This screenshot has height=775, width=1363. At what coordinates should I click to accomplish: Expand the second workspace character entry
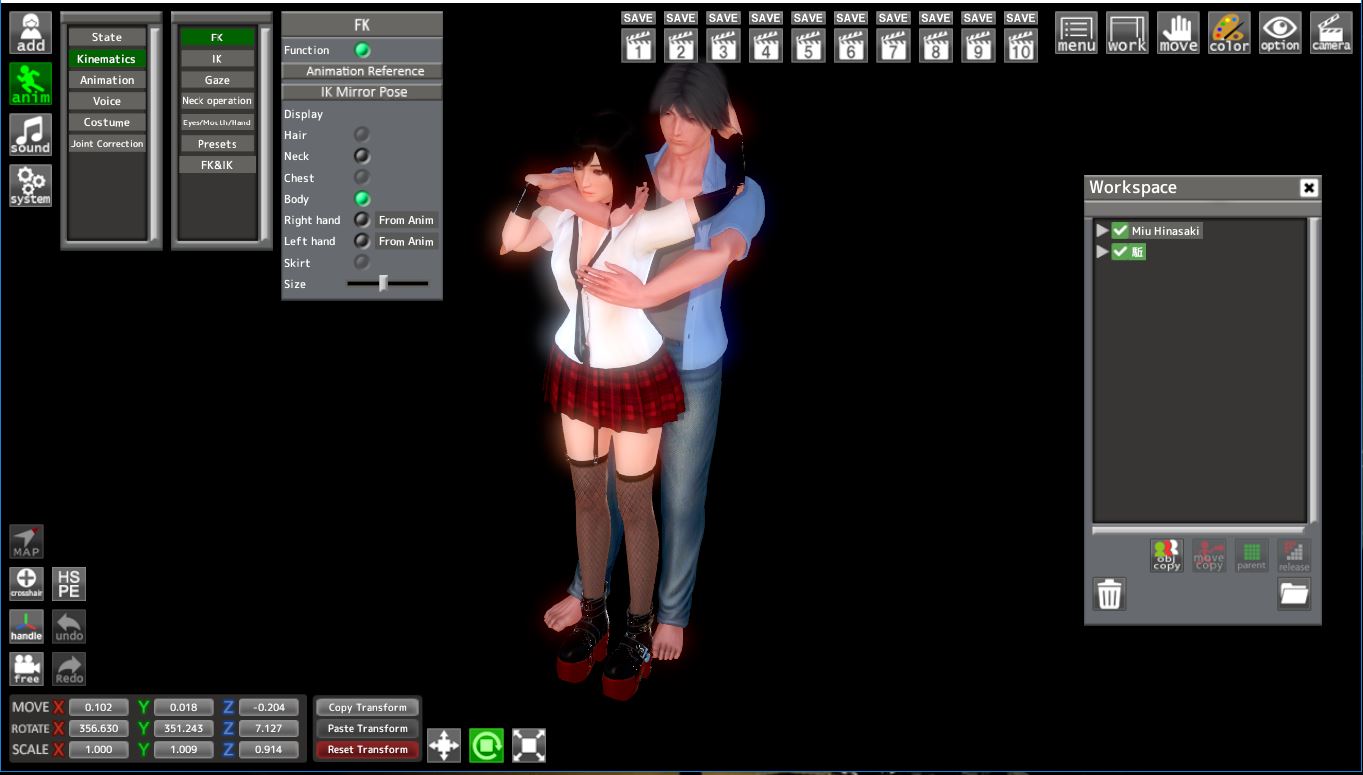(x=1102, y=252)
